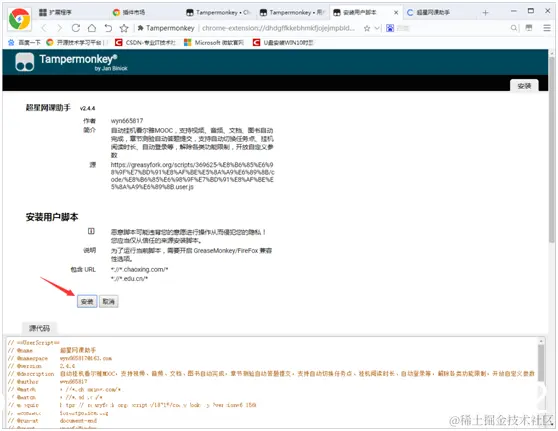This screenshot has height=431, width=558.
Task: Click the 360 browser logo icon
Action: (19, 19)
